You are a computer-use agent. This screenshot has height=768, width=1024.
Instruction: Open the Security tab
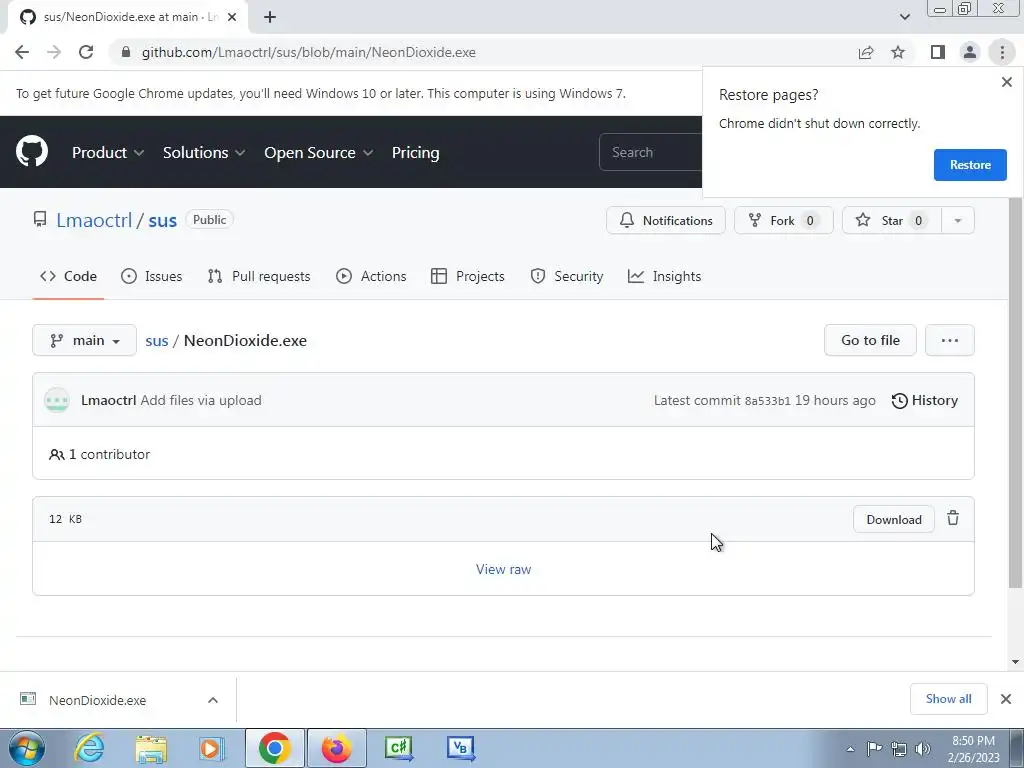coord(567,276)
